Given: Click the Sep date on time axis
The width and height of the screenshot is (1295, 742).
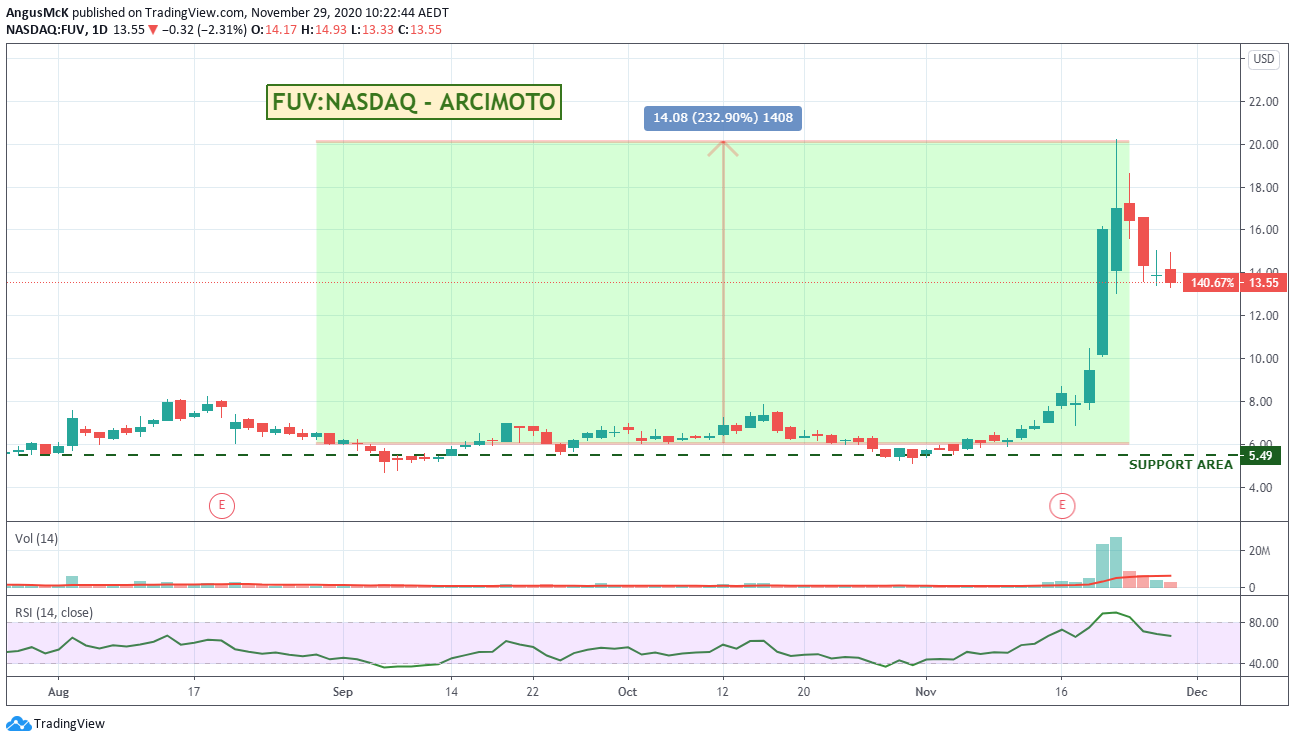Looking at the screenshot, I should pyautogui.click(x=343, y=691).
